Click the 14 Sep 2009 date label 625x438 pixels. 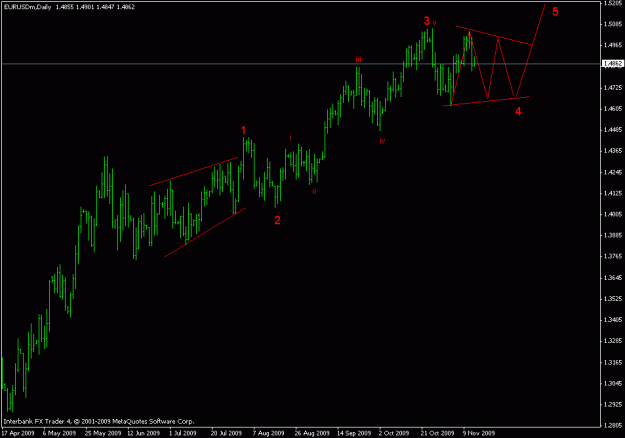pos(354,433)
